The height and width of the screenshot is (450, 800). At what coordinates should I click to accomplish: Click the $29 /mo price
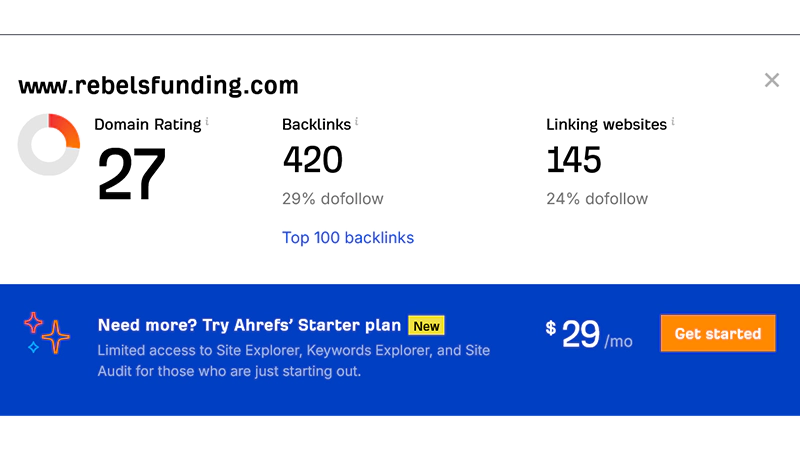(589, 336)
